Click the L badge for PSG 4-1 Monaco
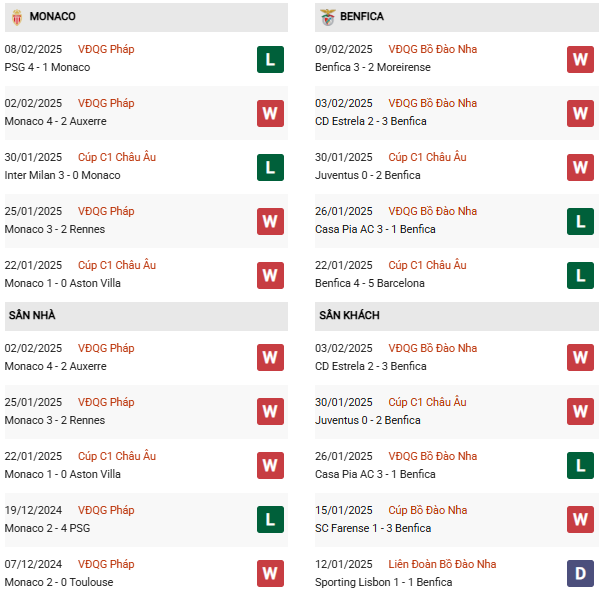The width and height of the screenshot is (600, 593). click(270, 59)
